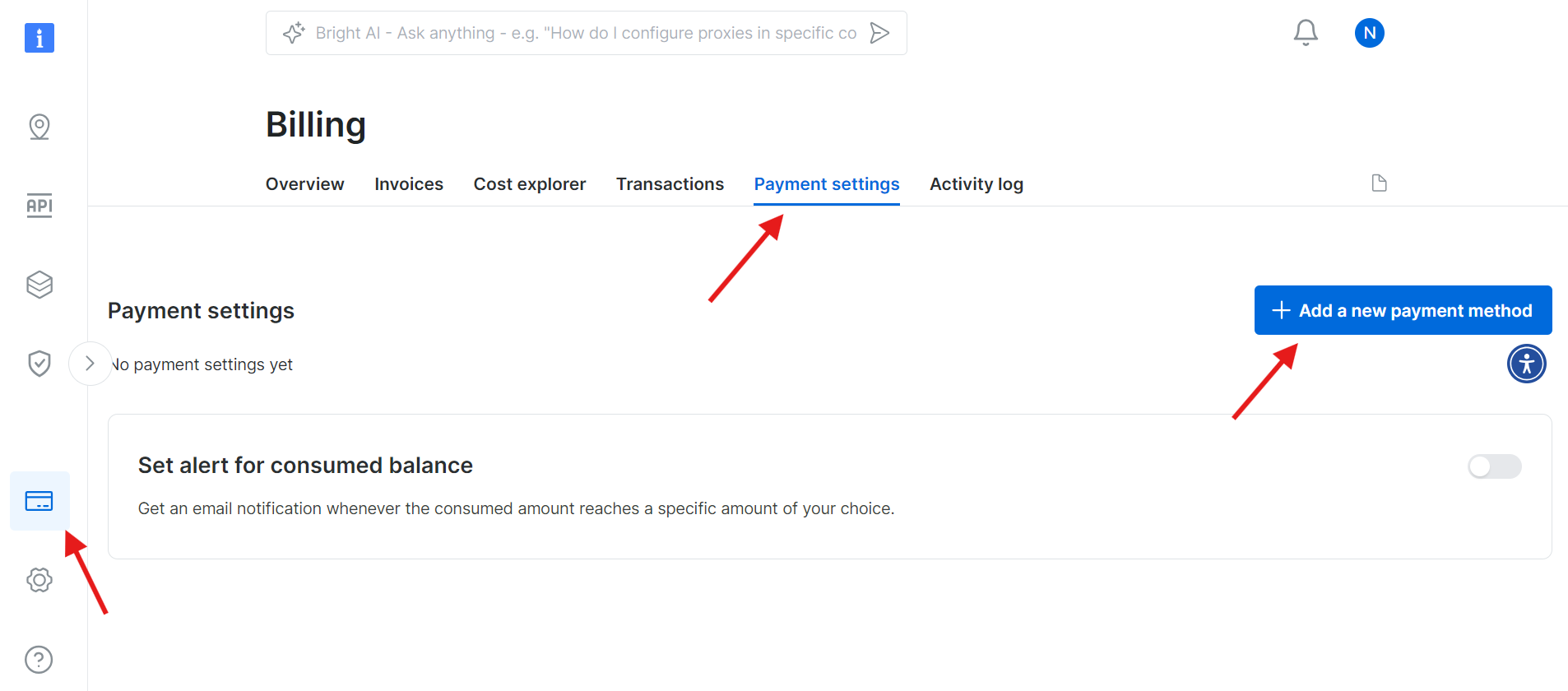The image size is (1568, 691).
Task: Click the Bright AI send arrow
Action: (x=879, y=33)
